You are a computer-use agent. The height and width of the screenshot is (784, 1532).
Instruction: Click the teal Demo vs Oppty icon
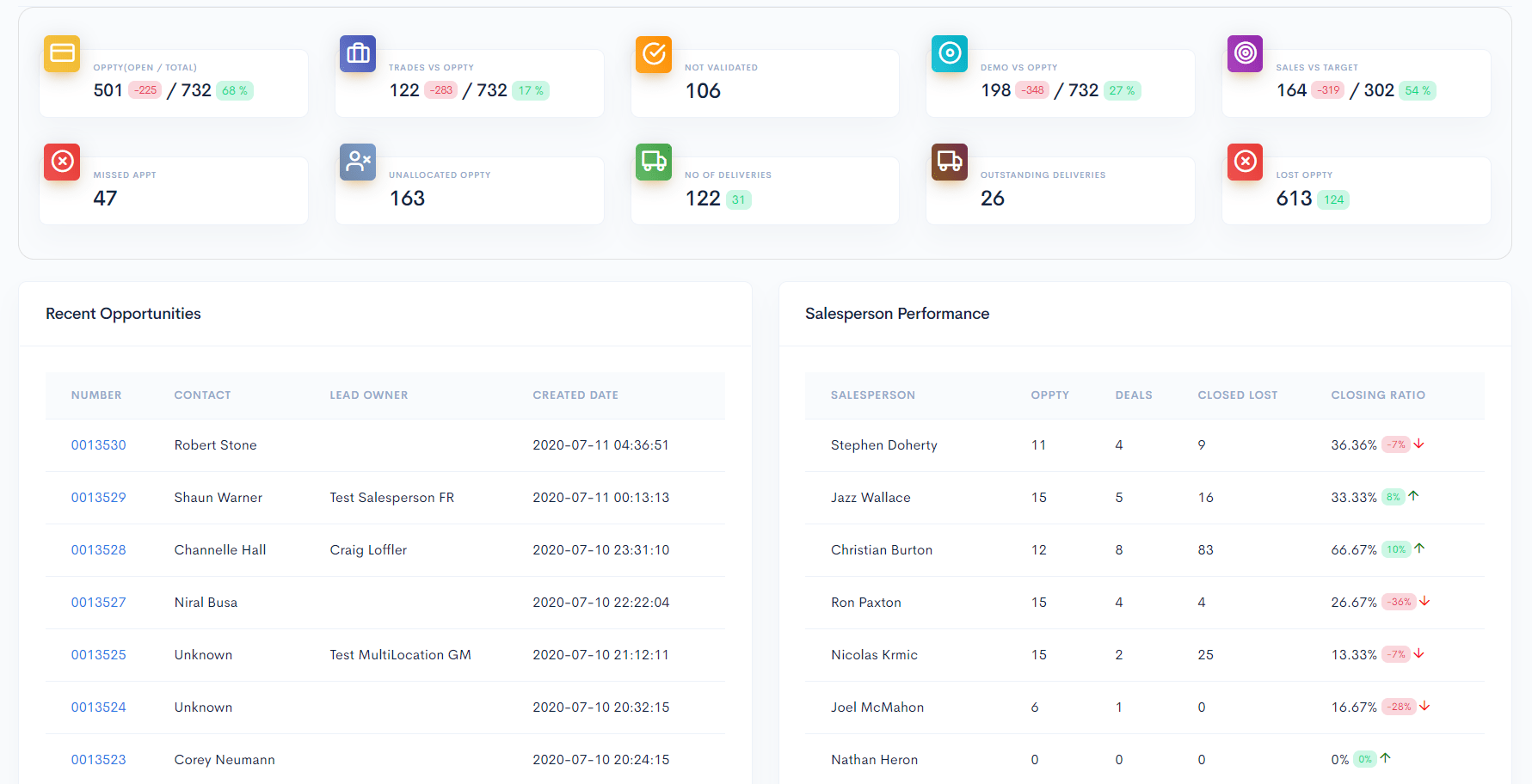pos(950,53)
